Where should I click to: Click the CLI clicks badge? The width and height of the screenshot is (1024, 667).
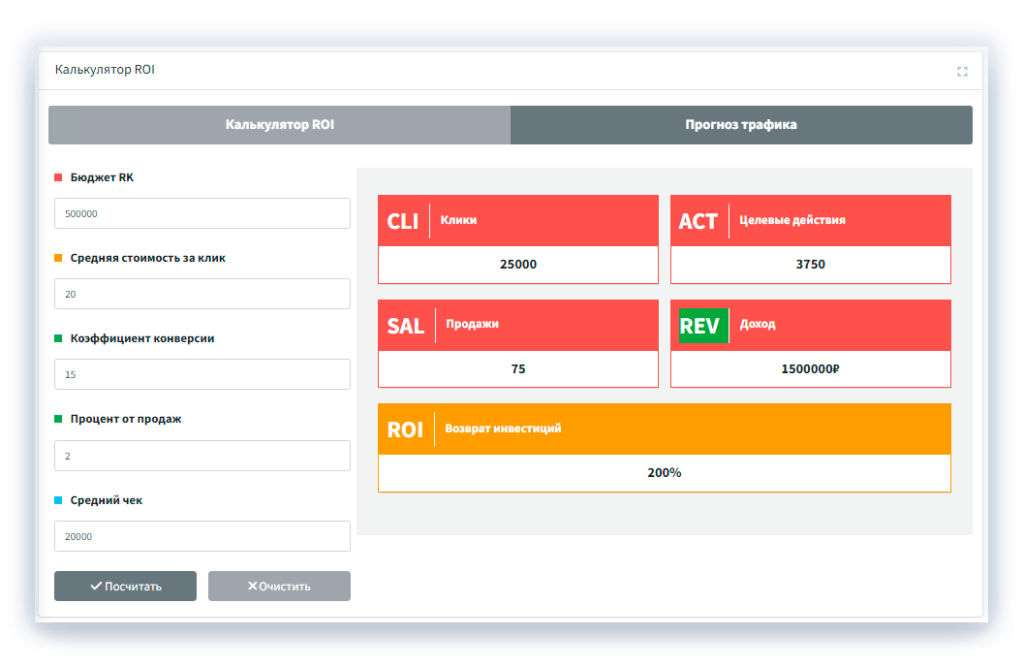pyautogui.click(x=403, y=221)
